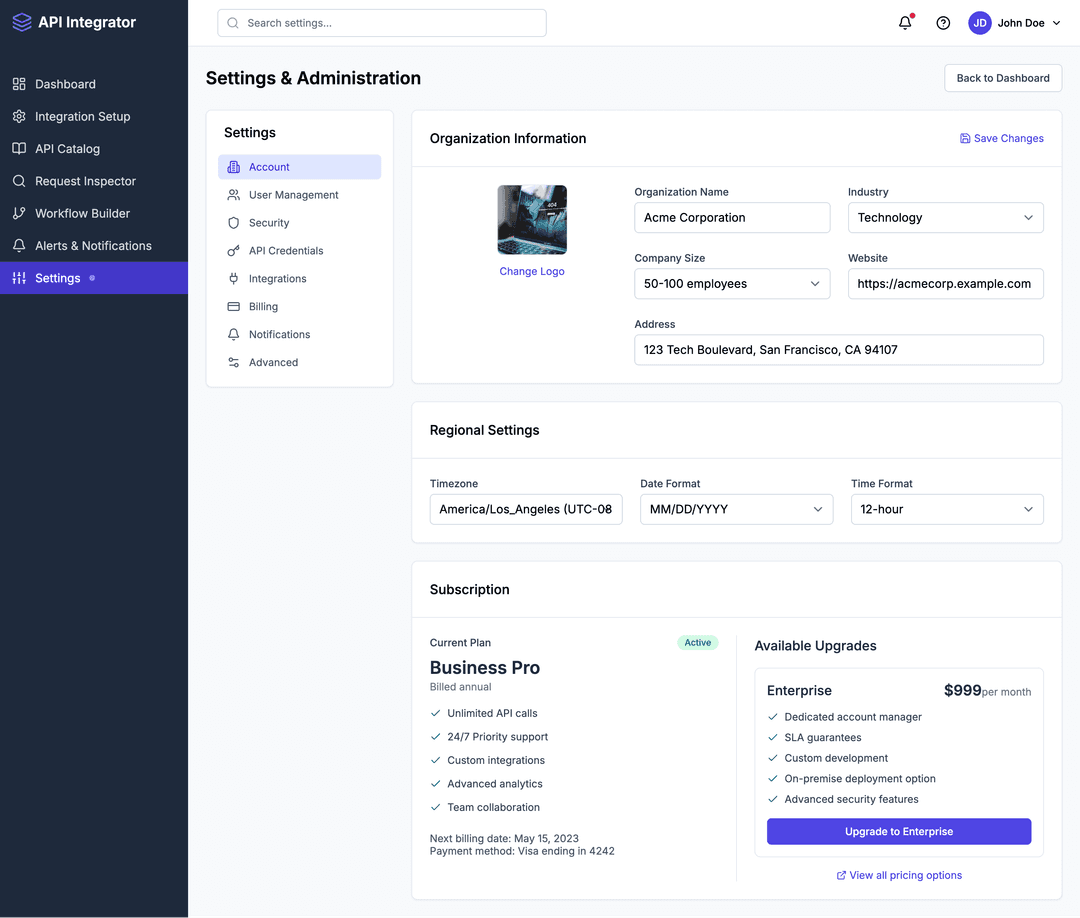Screen dimensions: 1080x918
Task: Expand the Company Size dropdown
Action: point(732,283)
